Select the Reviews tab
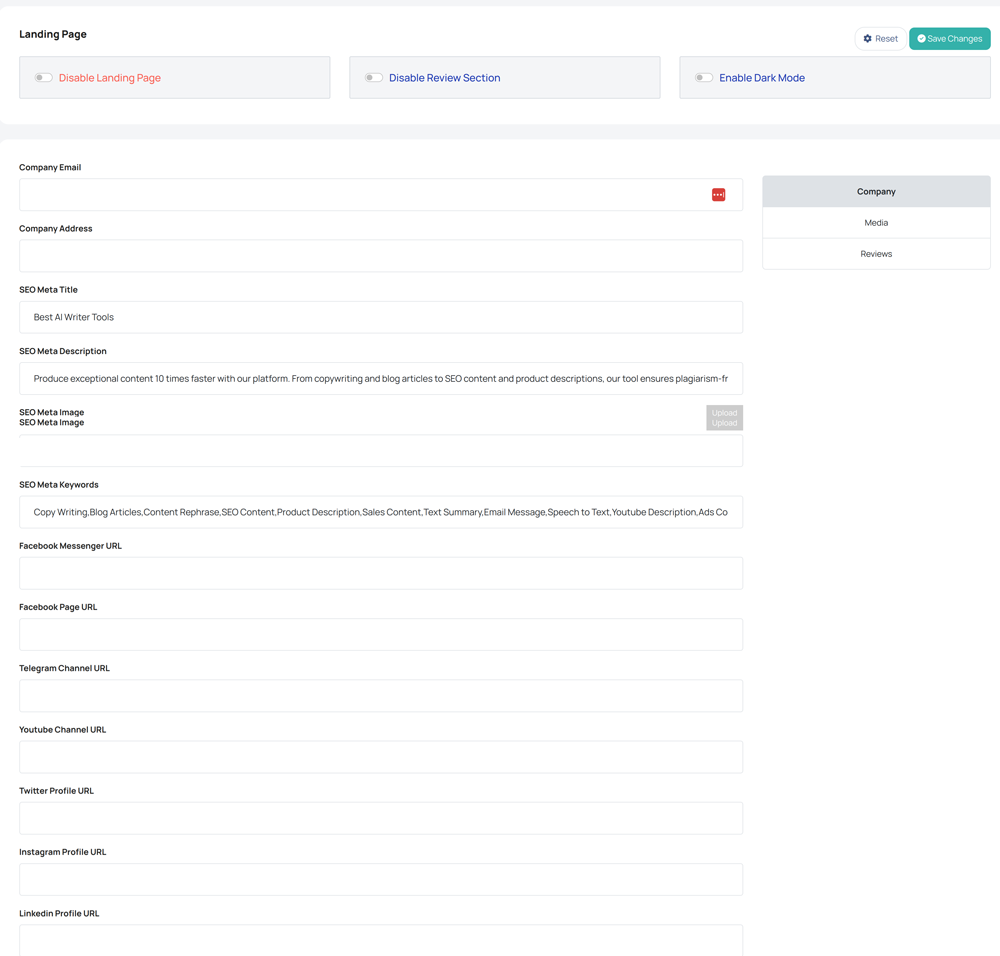The height and width of the screenshot is (956, 1000). pos(876,254)
